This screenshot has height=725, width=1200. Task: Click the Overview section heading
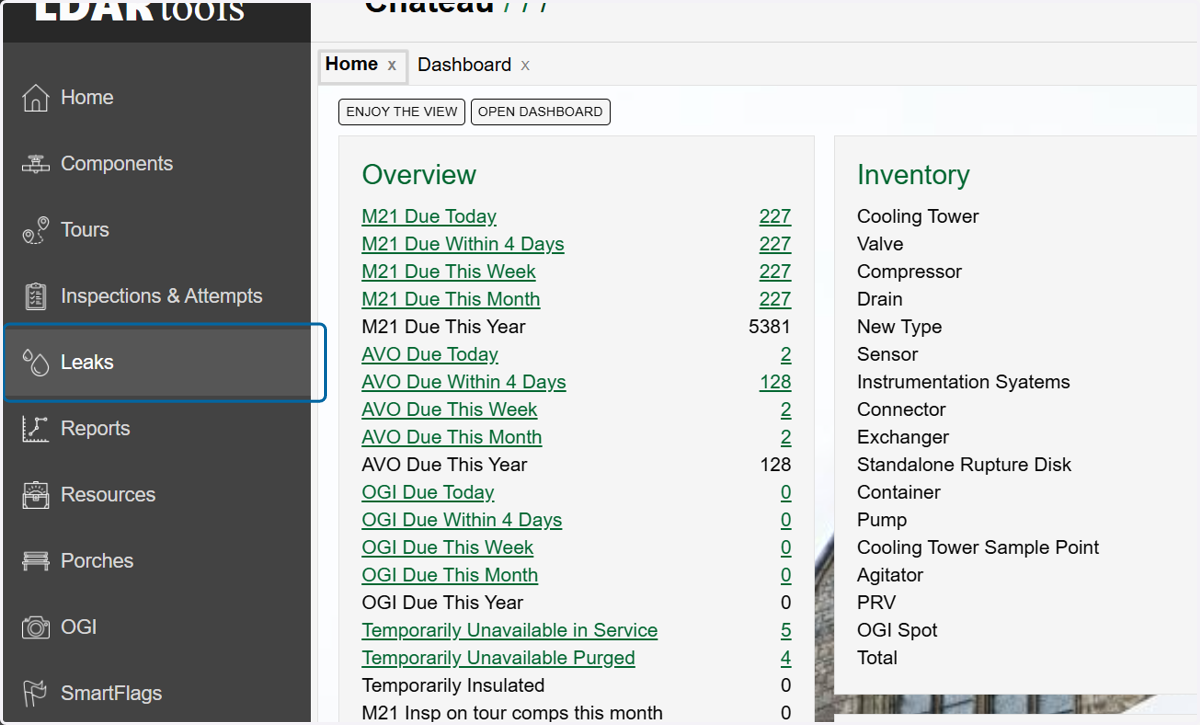[419, 175]
